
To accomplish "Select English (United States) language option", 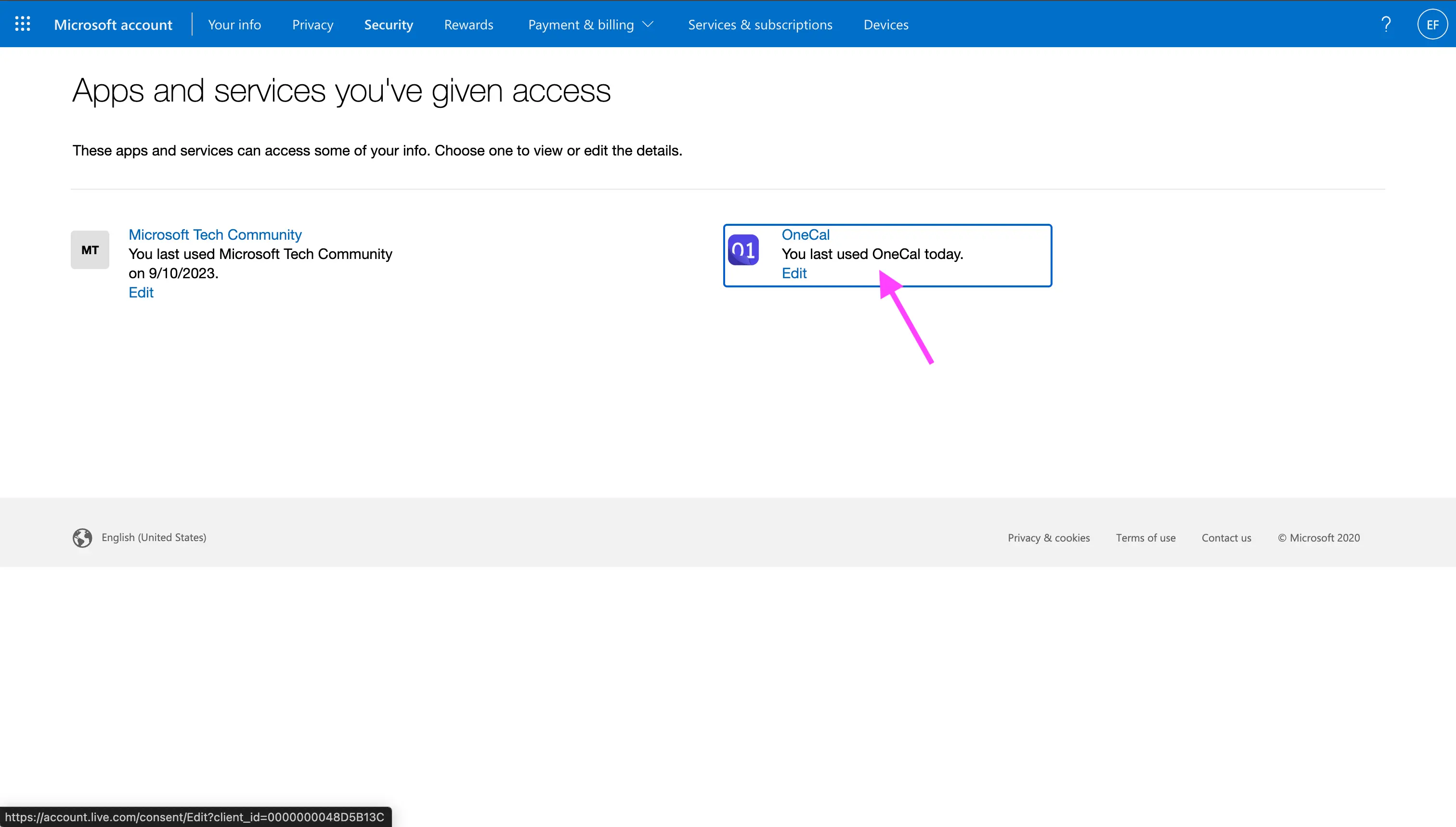I will [153, 537].
